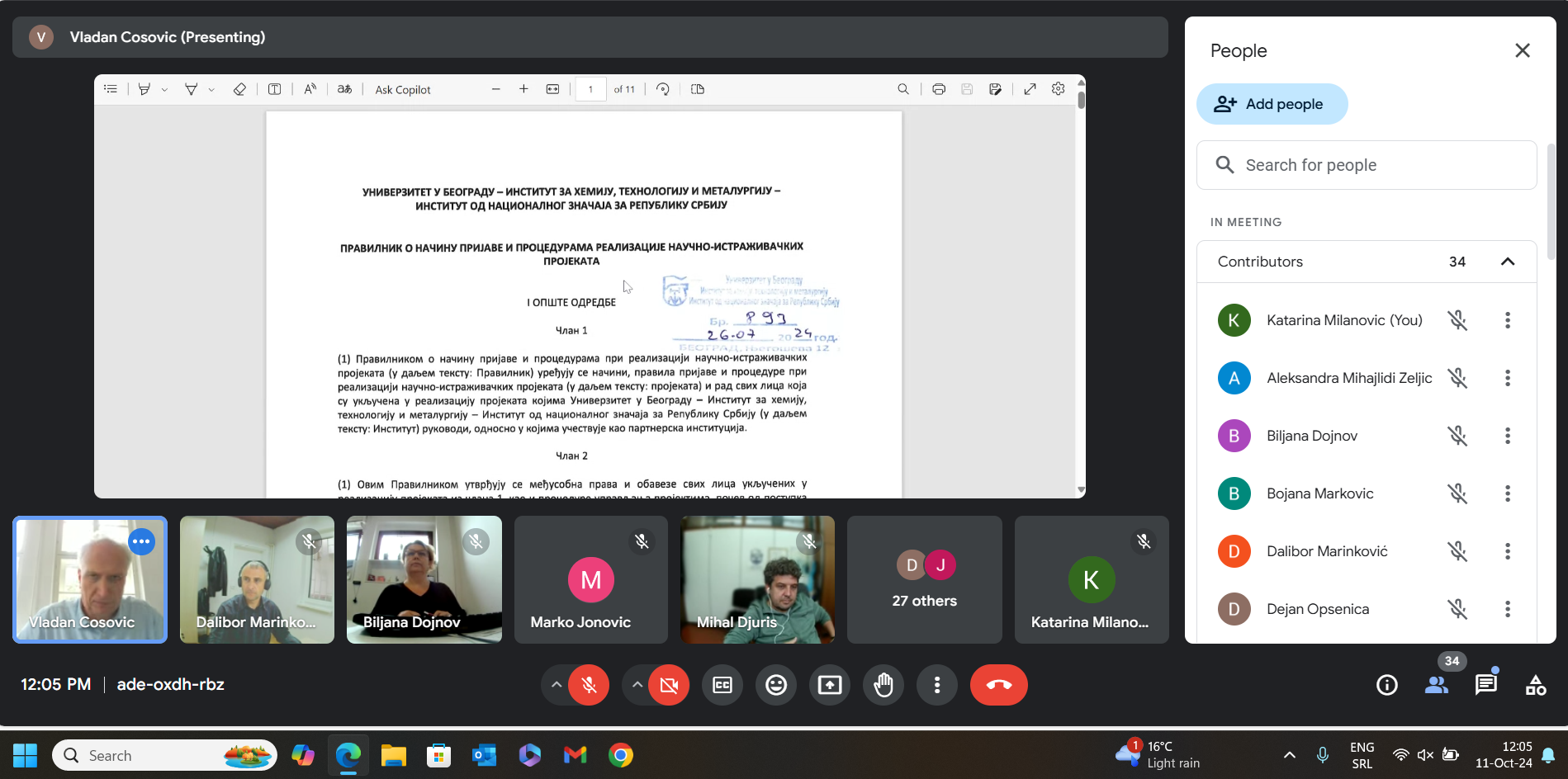Open the emoji reactions button

pyautogui.click(x=776, y=685)
